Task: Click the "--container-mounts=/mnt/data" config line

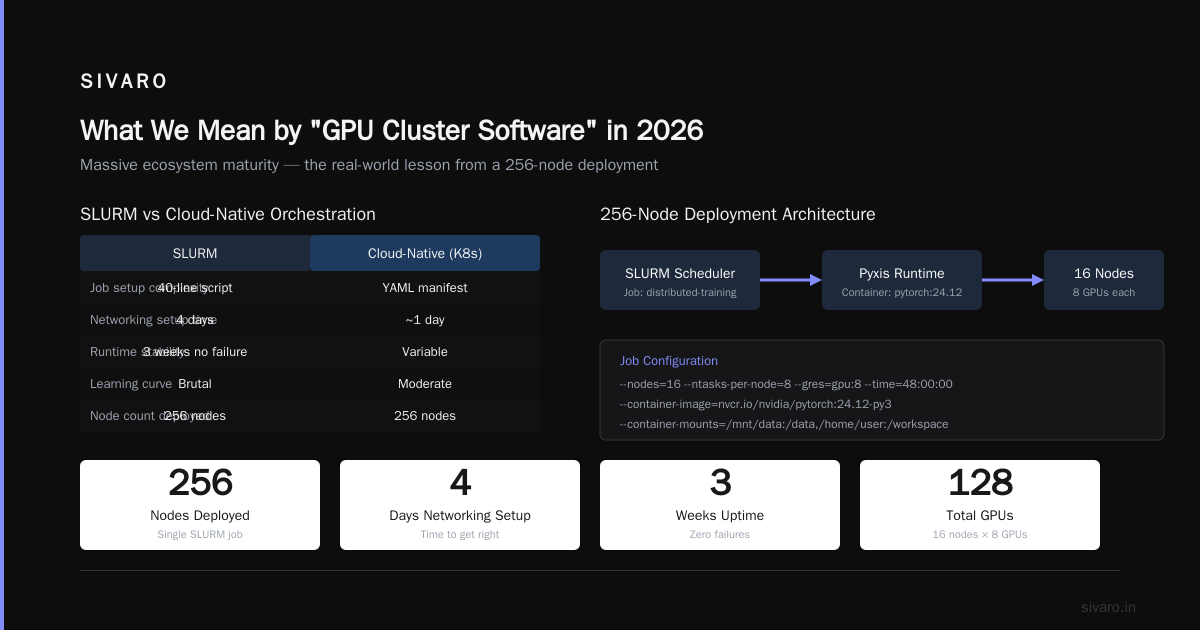Action: (784, 424)
